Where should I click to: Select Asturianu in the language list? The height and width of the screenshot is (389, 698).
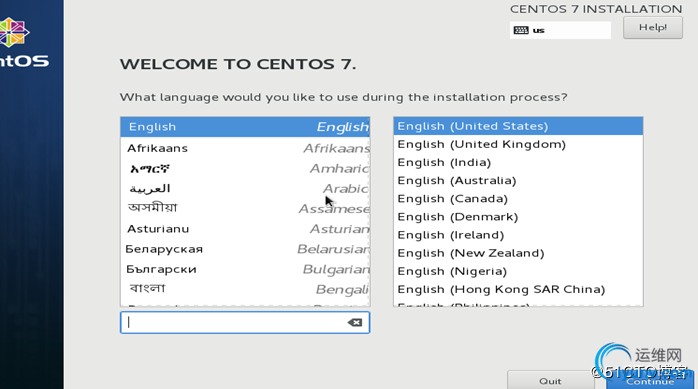tap(245, 229)
